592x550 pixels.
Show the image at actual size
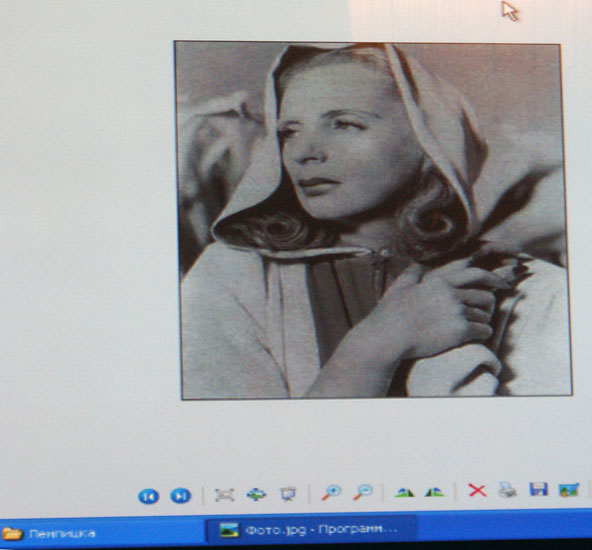click(256, 494)
